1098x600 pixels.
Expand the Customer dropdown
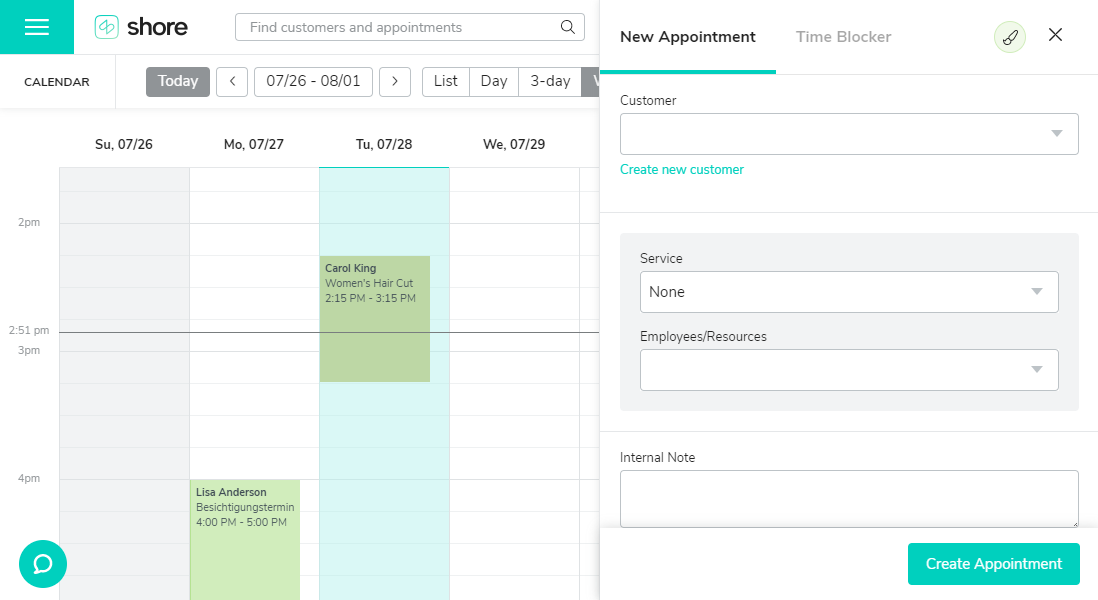849,134
